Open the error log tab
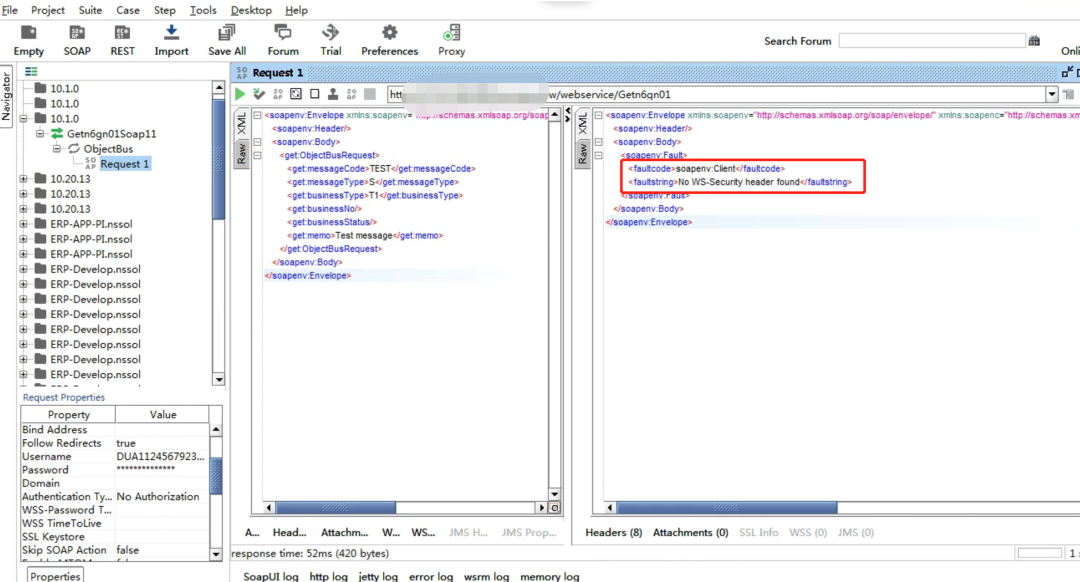Viewport: 1080px width, 582px height. 431,576
